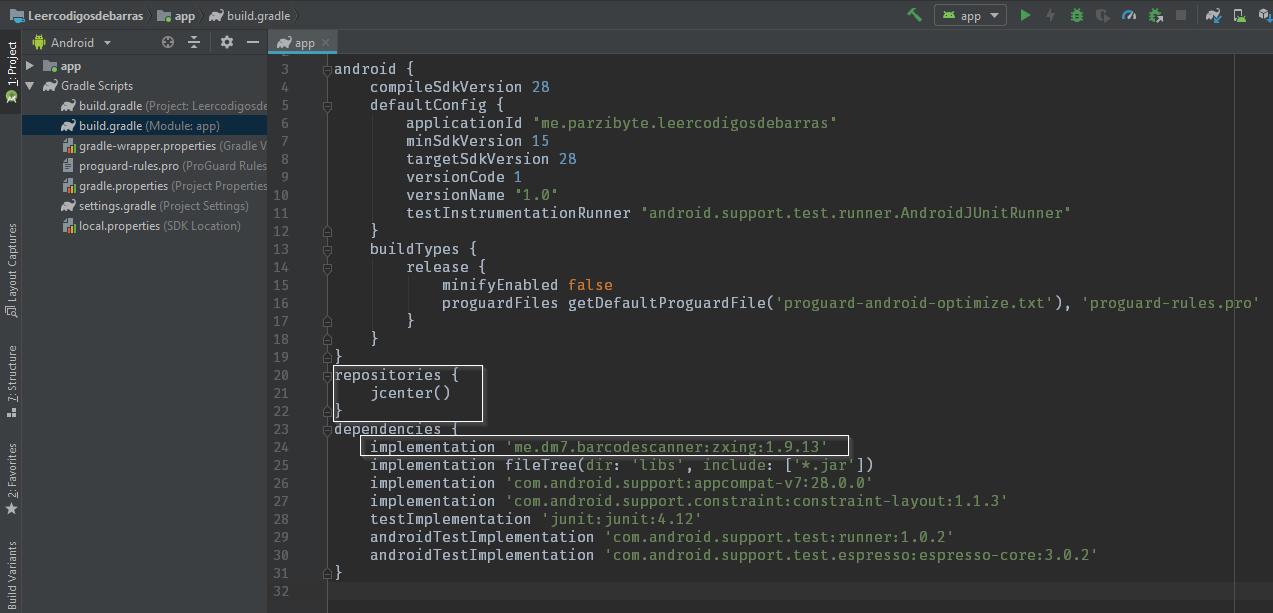Collapse the Gradle Scripts node
The height and width of the screenshot is (613, 1273).
[30, 86]
